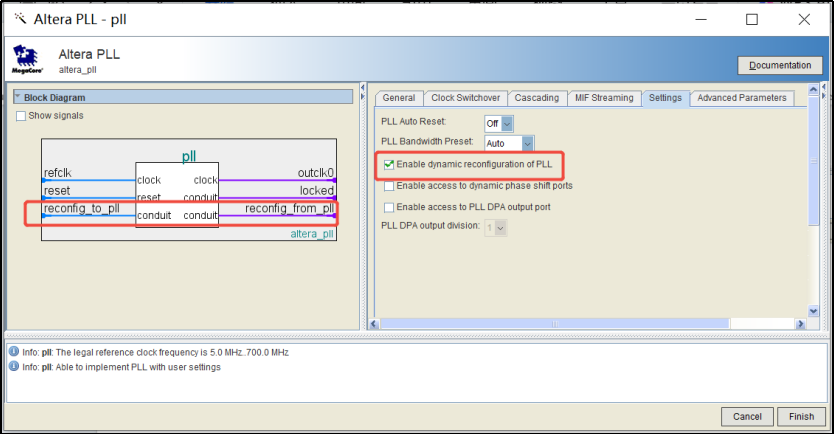
Task: Open the Documentation button
Action: (x=780, y=65)
